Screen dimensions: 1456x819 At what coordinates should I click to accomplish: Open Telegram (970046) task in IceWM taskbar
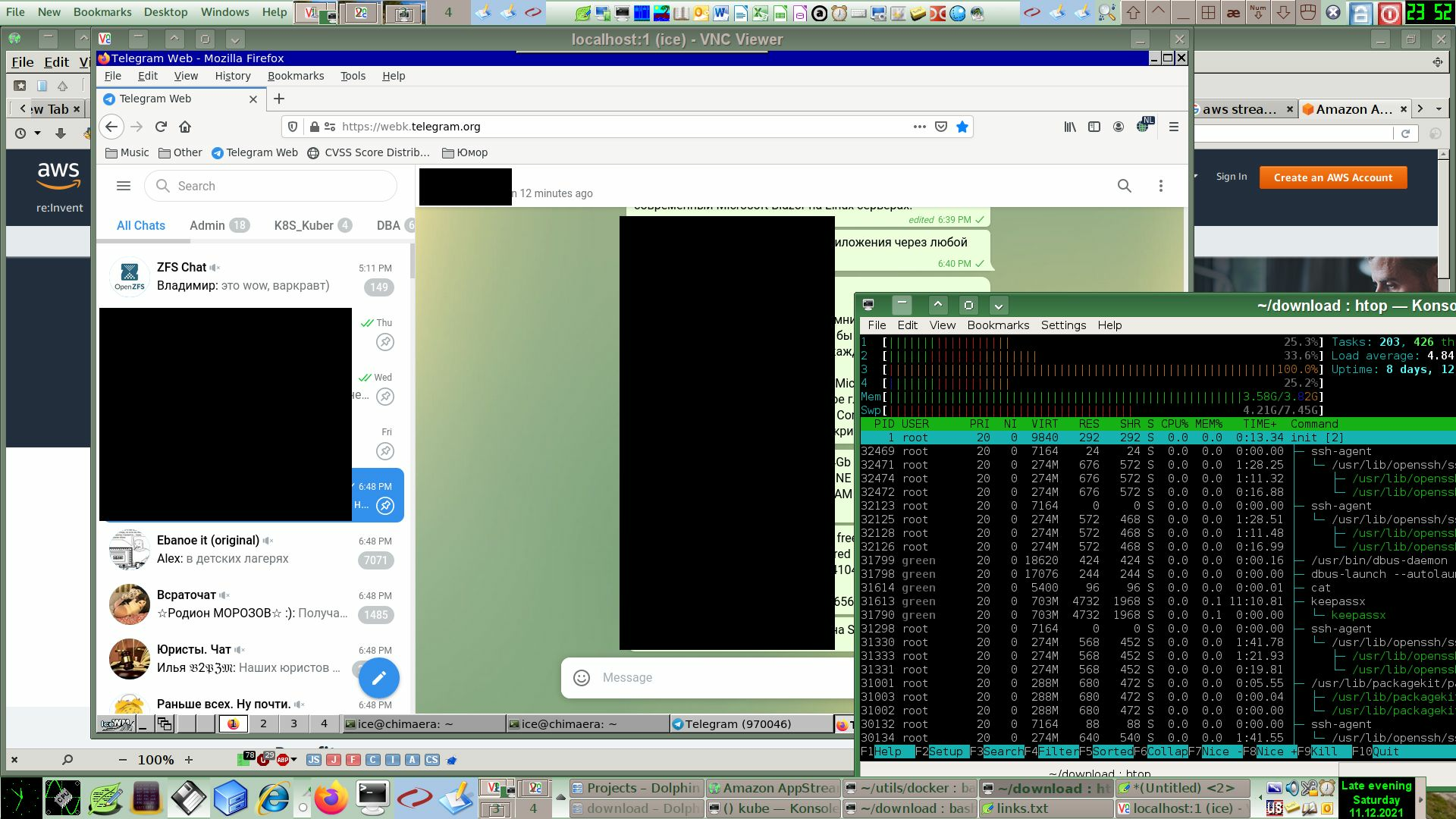click(751, 724)
